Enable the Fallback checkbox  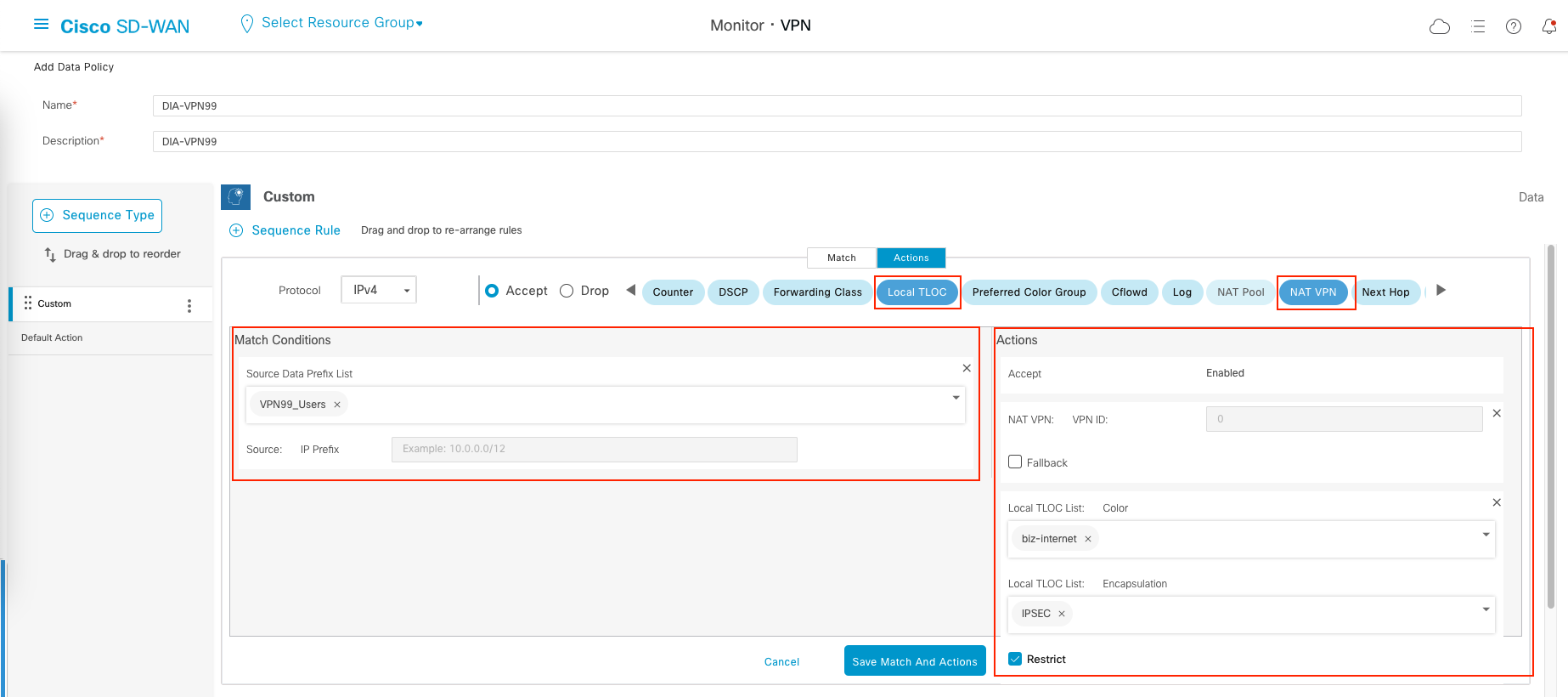pos(1015,462)
